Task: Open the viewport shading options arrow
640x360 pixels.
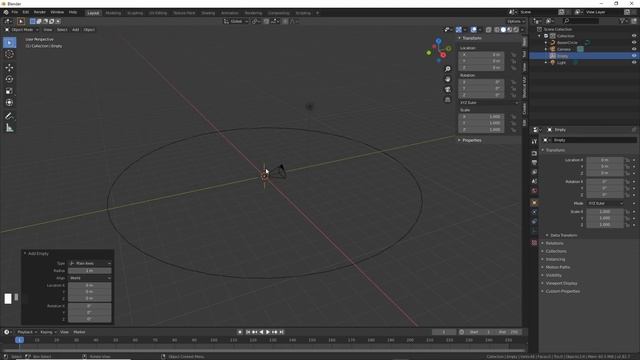Action: click(522, 30)
